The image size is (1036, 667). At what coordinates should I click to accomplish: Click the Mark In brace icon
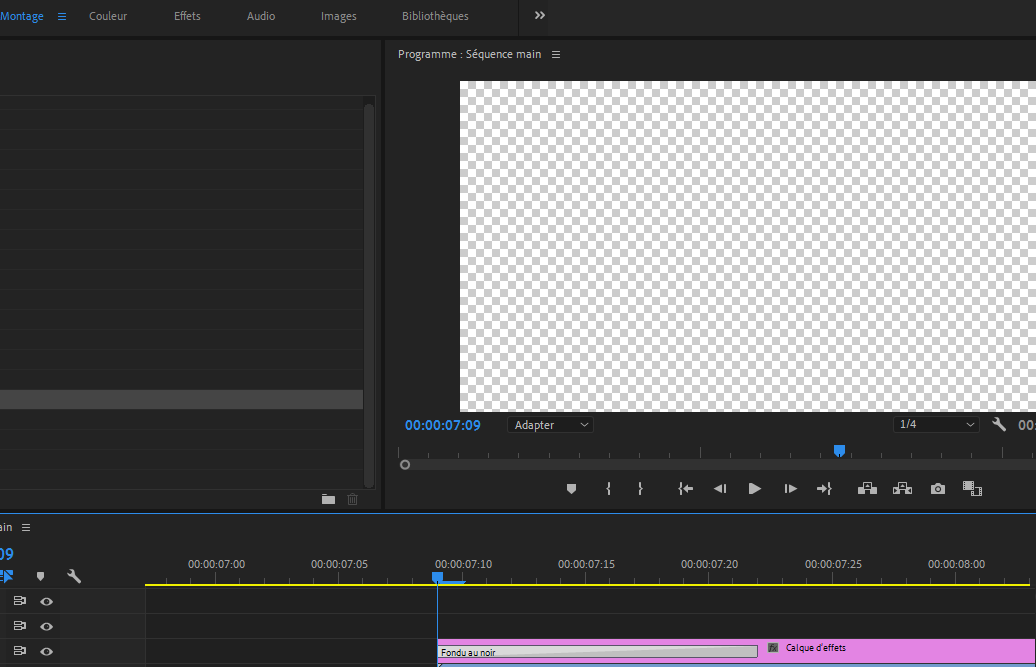[x=608, y=489]
